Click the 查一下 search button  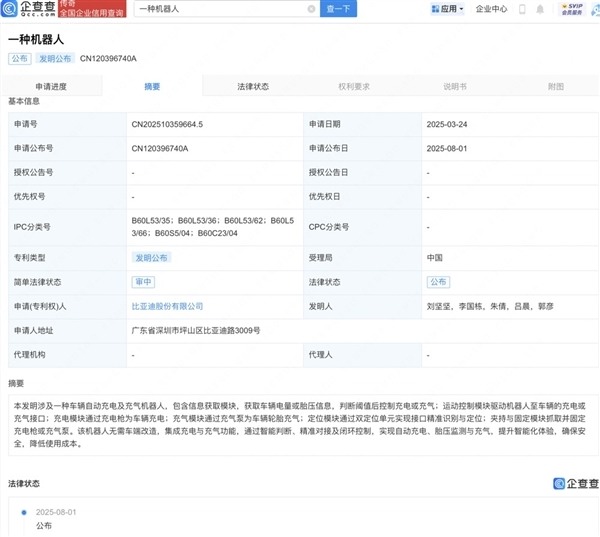[338, 9]
